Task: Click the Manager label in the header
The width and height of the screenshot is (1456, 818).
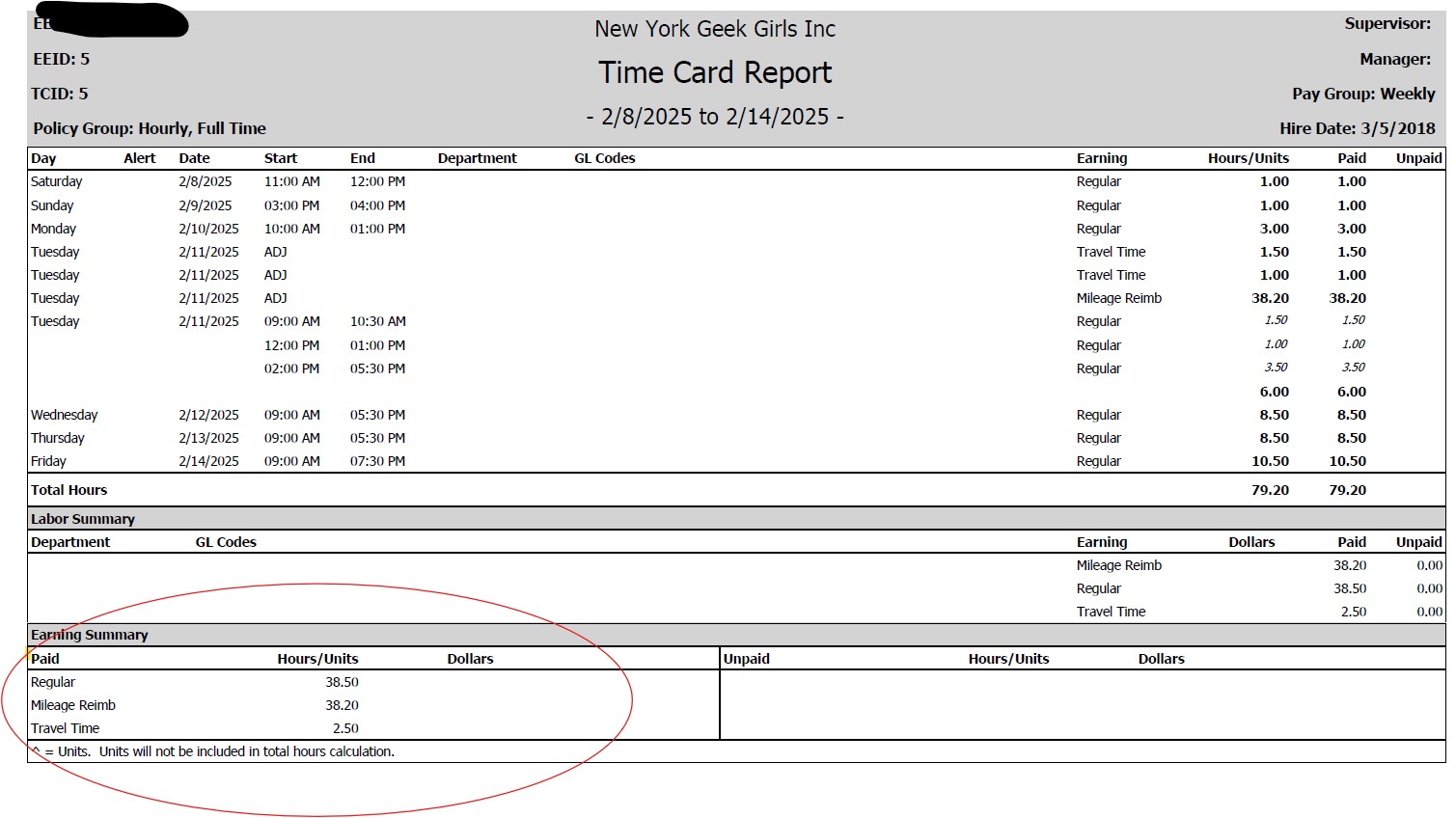Action: pyautogui.click(x=1394, y=59)
